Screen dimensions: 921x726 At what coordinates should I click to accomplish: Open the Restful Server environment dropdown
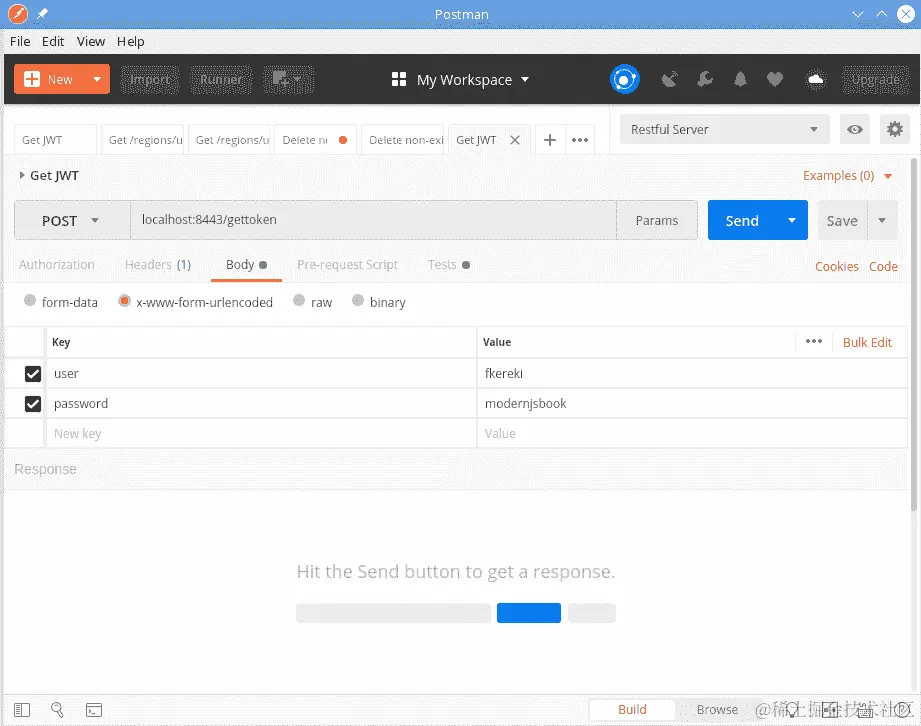coord(724,129)
